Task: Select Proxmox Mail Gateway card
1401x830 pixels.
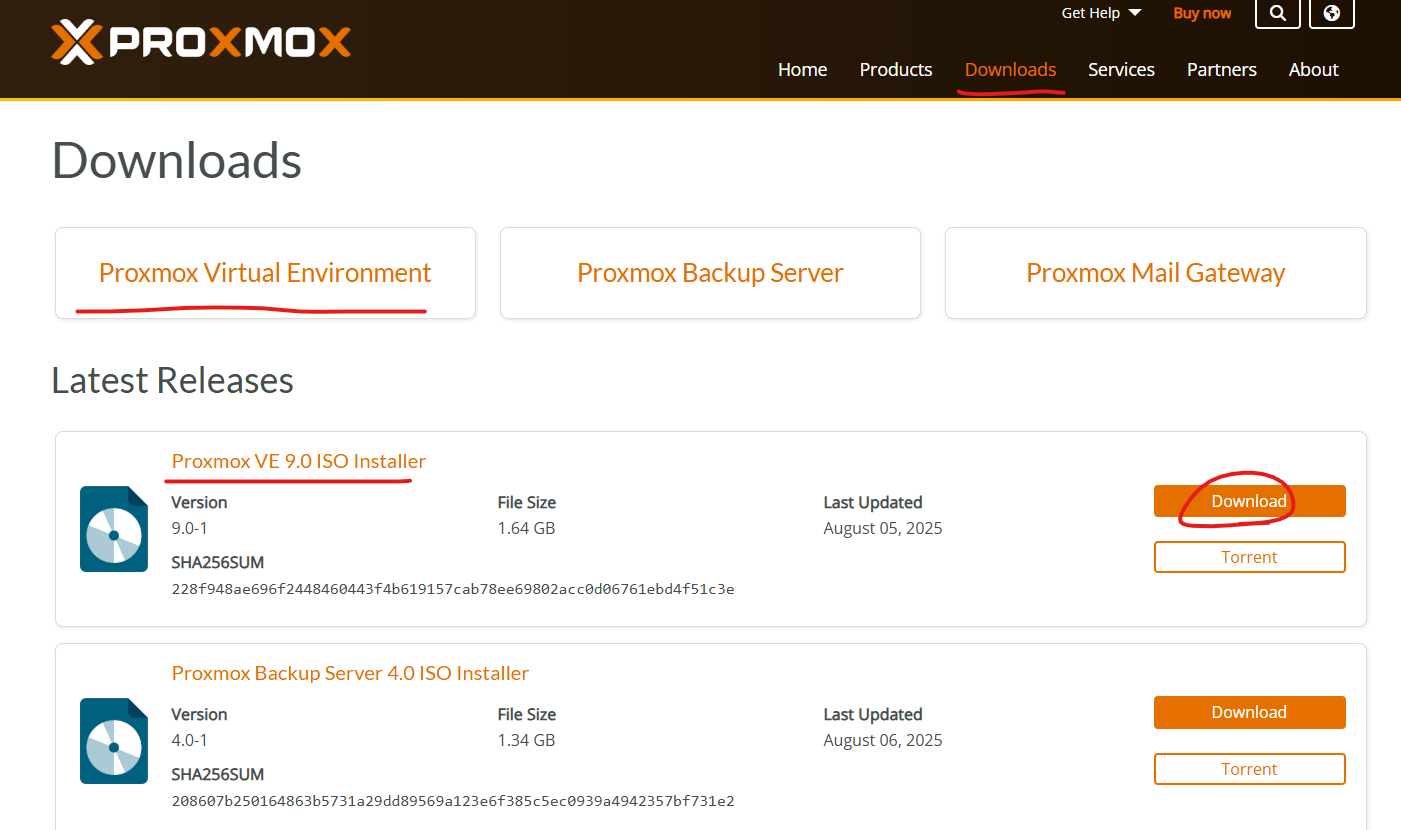Action: tap(1155, 273)
